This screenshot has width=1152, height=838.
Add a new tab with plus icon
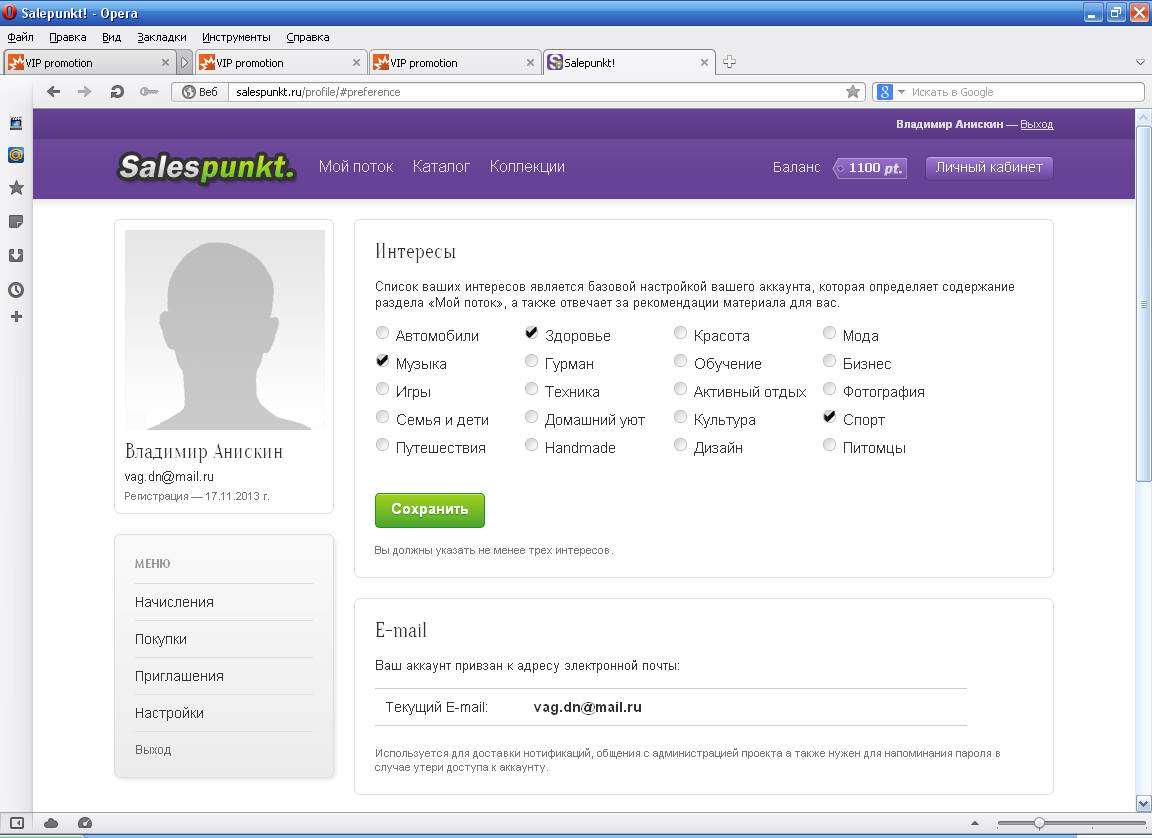point(729,62)
